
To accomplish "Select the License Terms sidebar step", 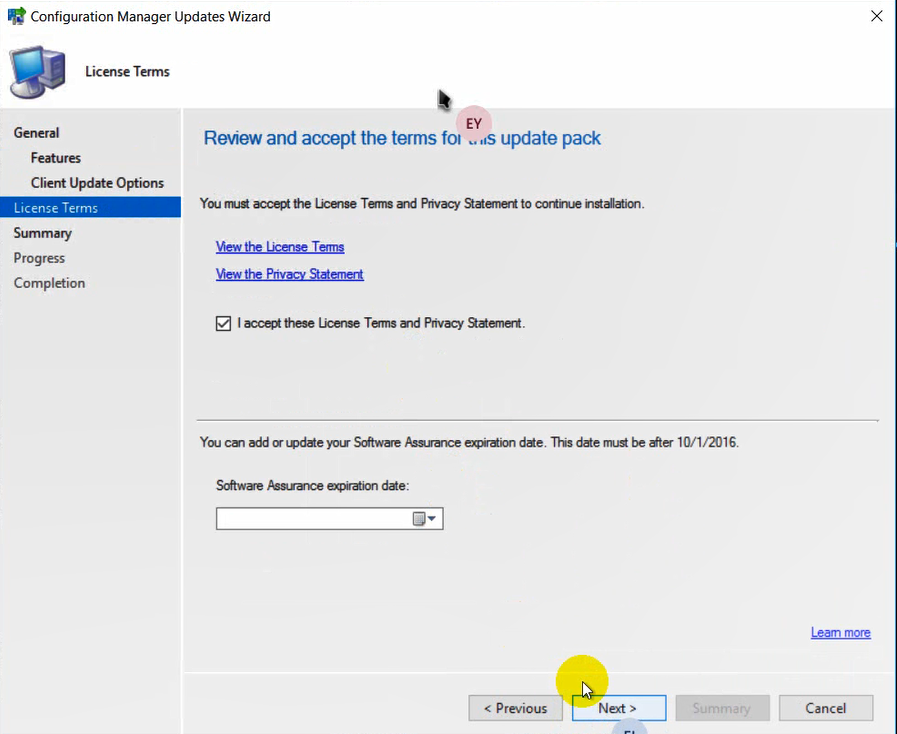I will coord(90,208).
